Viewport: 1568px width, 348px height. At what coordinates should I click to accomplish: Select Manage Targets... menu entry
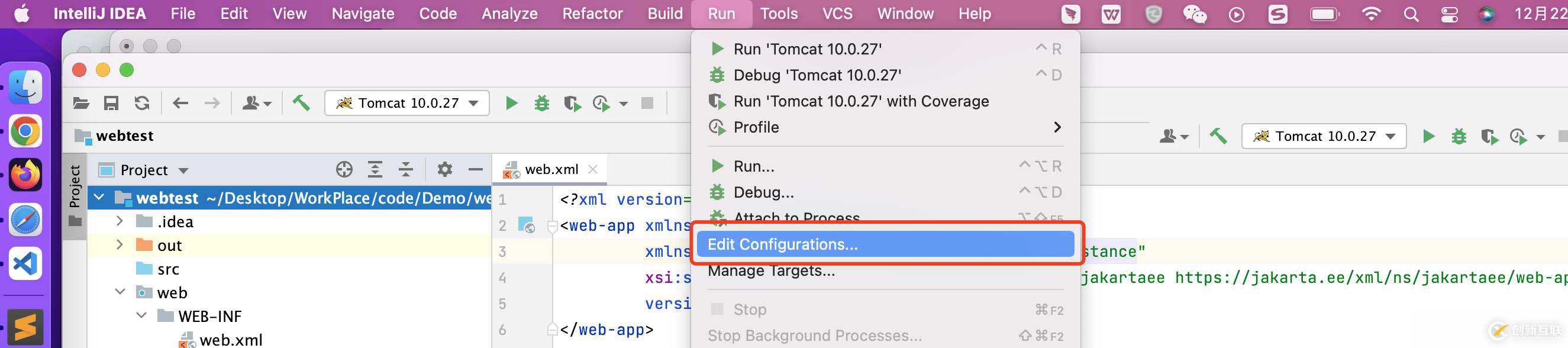pyautogui.click(x=886, y=270)
